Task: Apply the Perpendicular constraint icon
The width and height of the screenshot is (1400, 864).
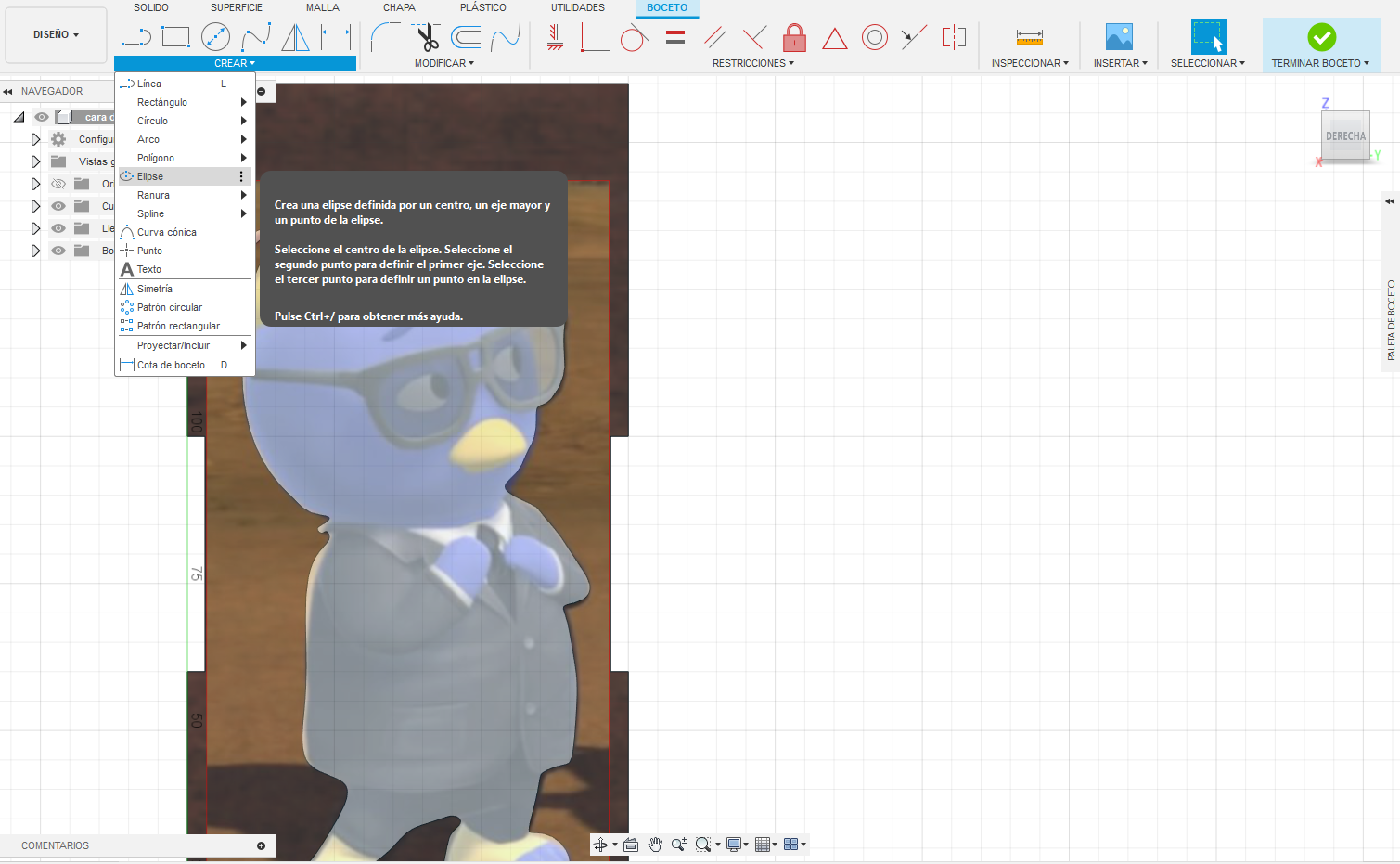Action: [754, 37]
